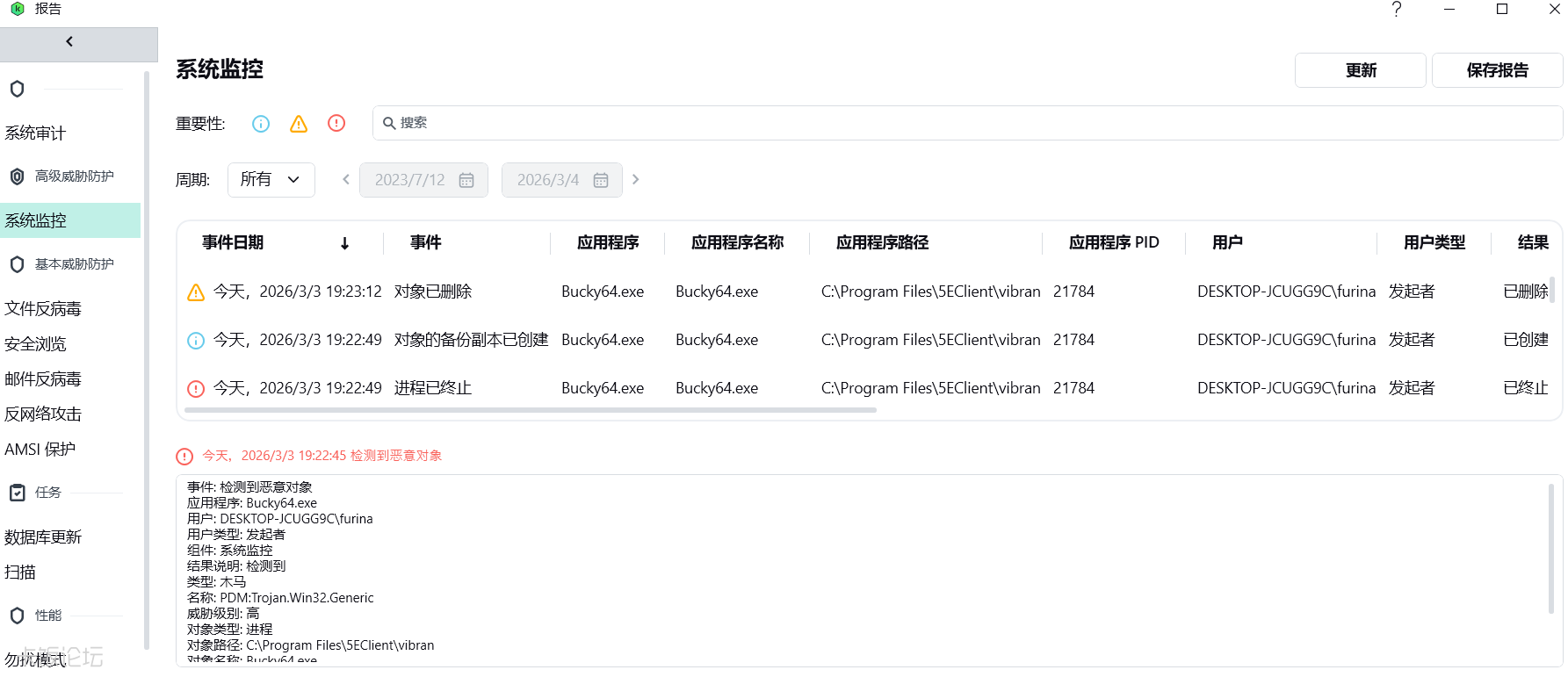Click the 更新 button
The width and height of the screenshot is (1568, 677).
pyautogui.click(x=1361, y=70)
